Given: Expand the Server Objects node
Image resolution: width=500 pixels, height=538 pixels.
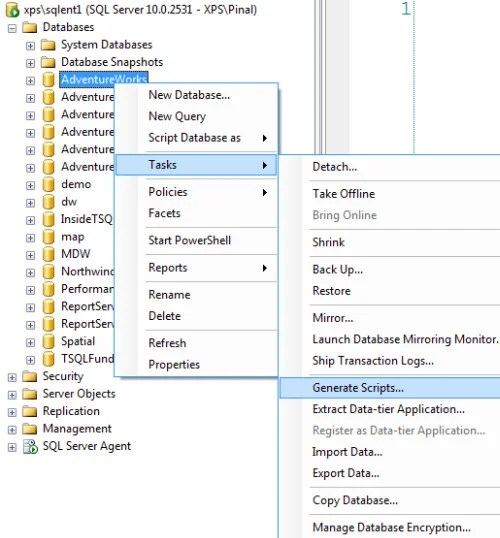Looking at the screenshot, I should [12, 395].
